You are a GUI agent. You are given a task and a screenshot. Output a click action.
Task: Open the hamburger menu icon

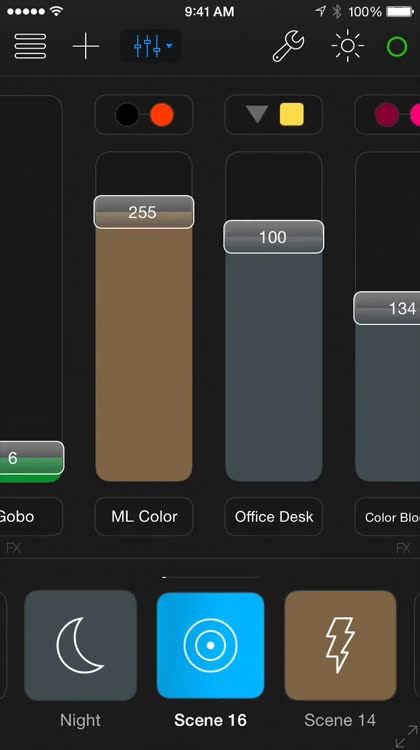pyautogui.click(x=30, y=46)
